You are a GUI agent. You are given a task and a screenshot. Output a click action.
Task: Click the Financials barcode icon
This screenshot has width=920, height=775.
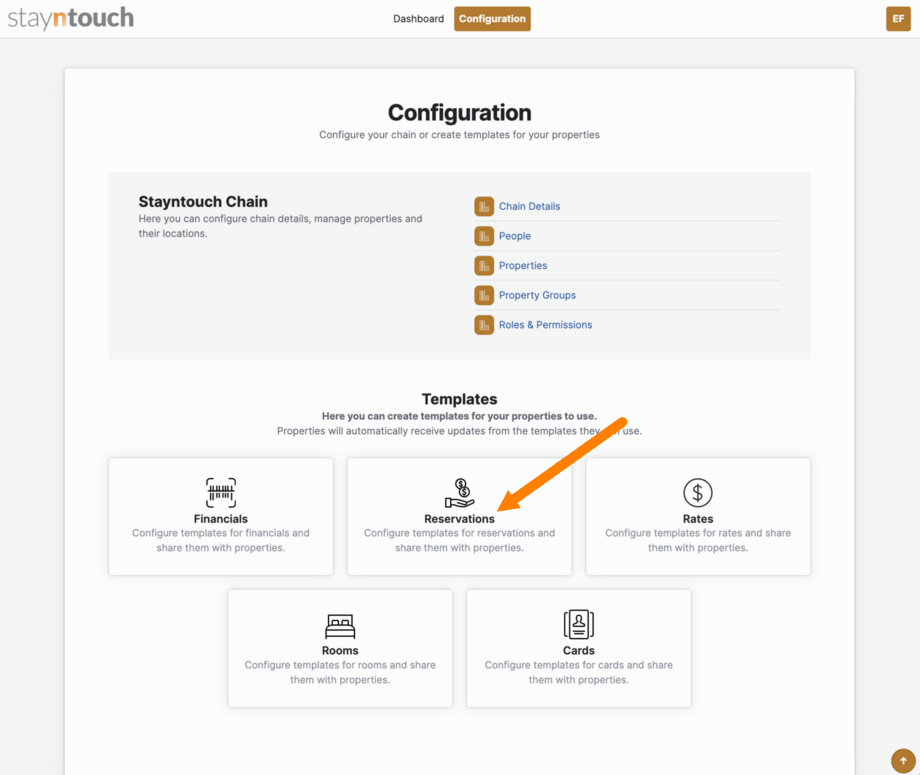pos(221,492)
